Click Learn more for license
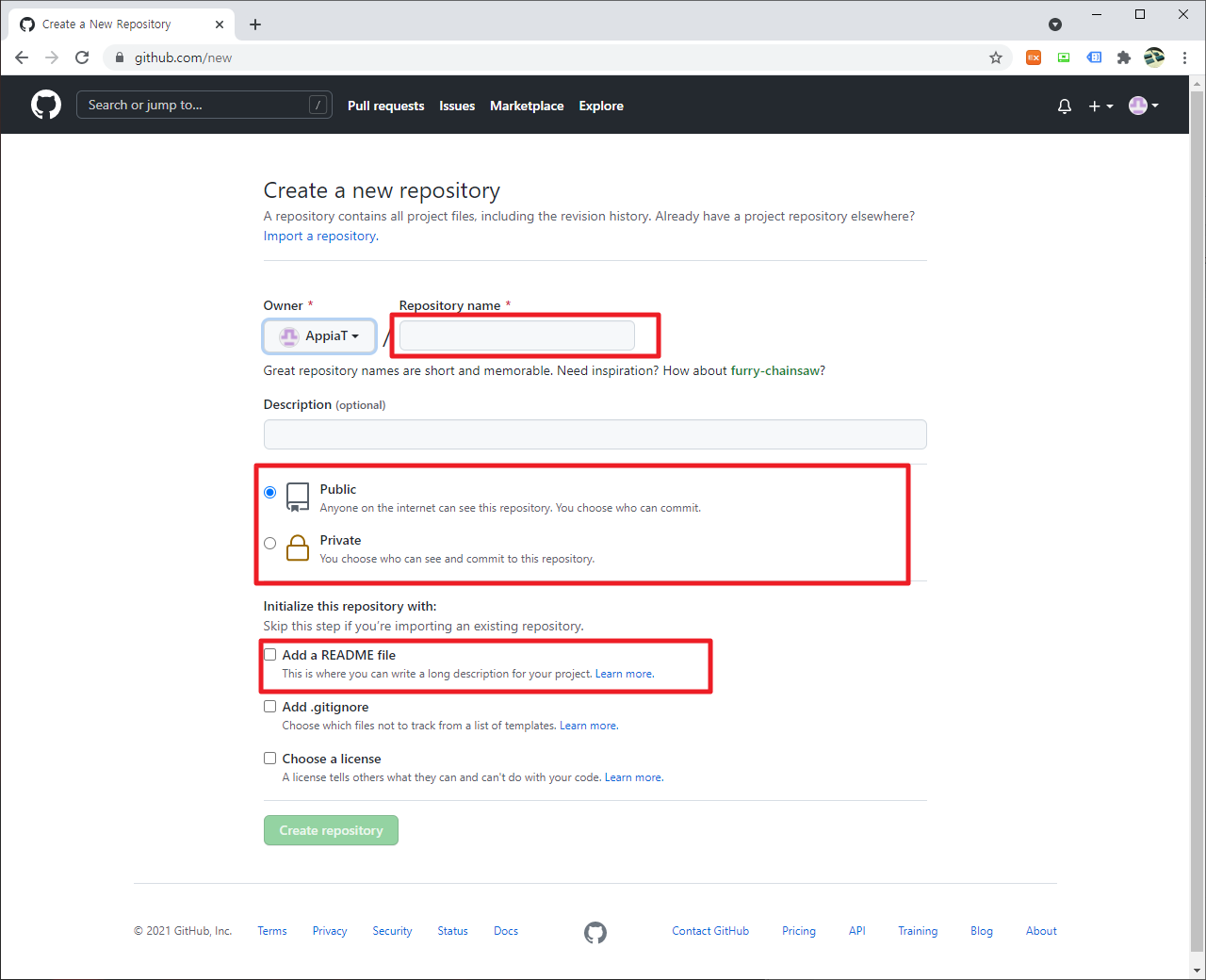Image resolution: width=1206 pixels, height=980 pixels. pyautogui.click(x=633, y=777)
